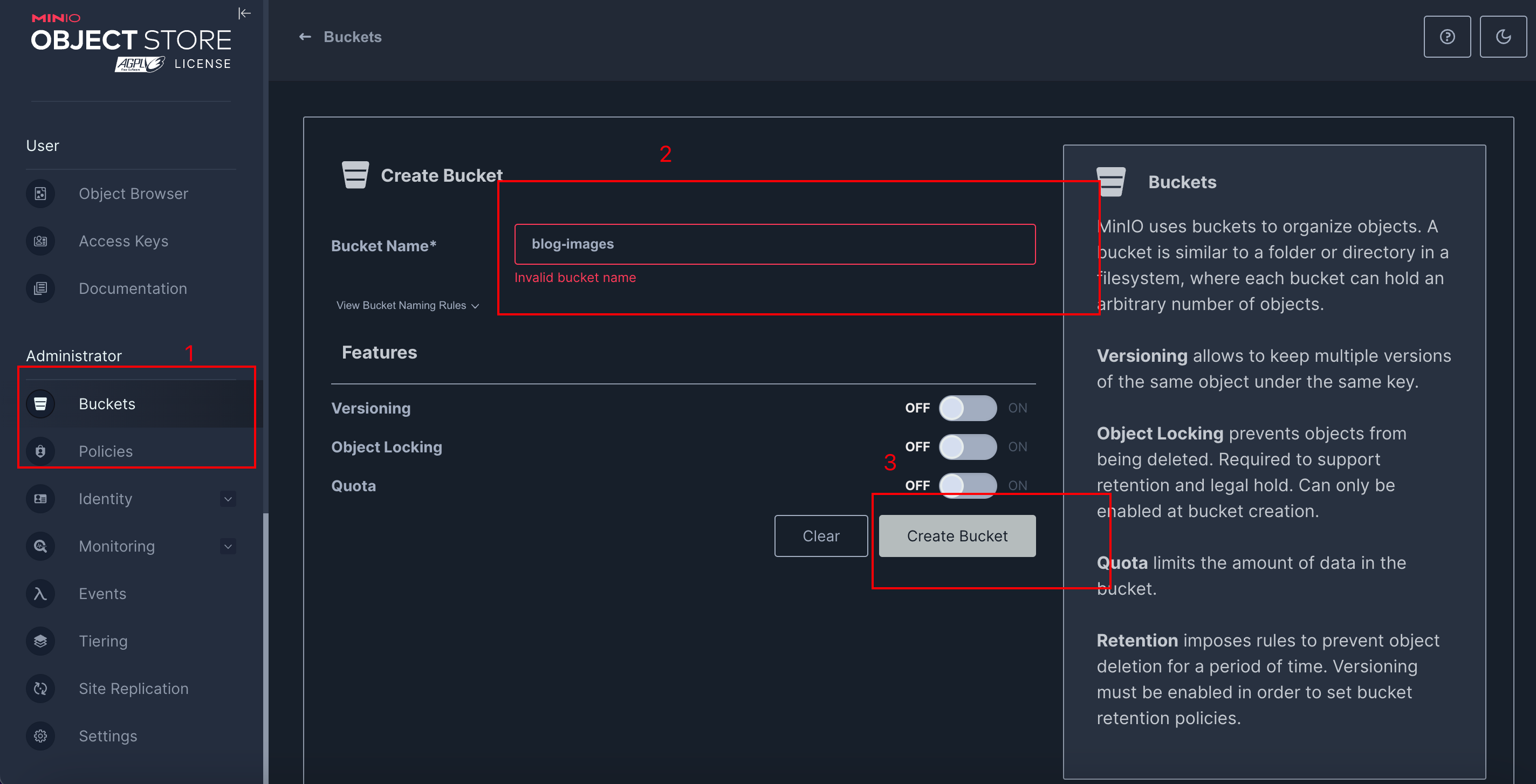Click the Access Keys icon
This screenshot has height=784, width=1536.
[40, 241]
